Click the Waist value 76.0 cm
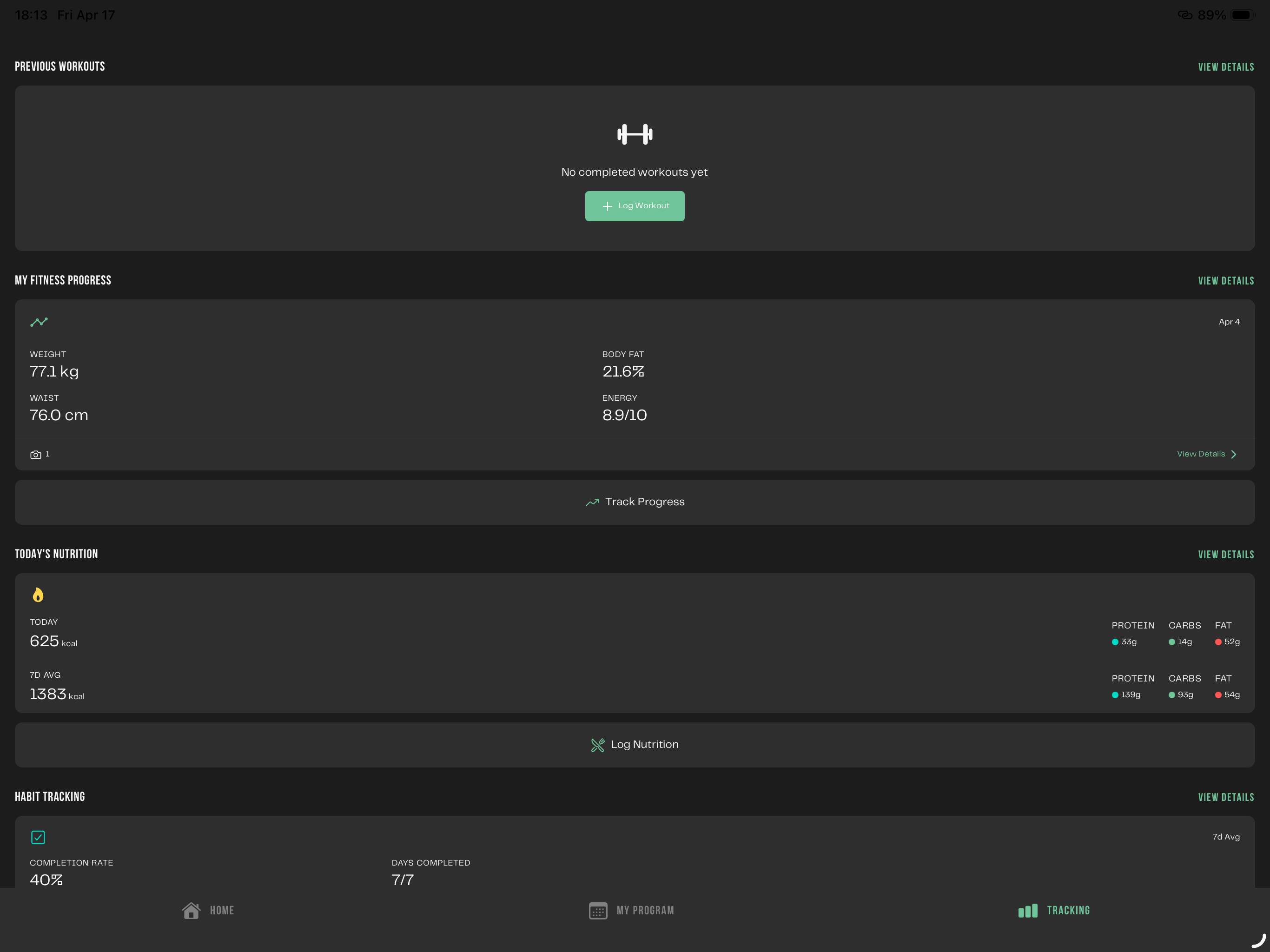 point(59,415)
